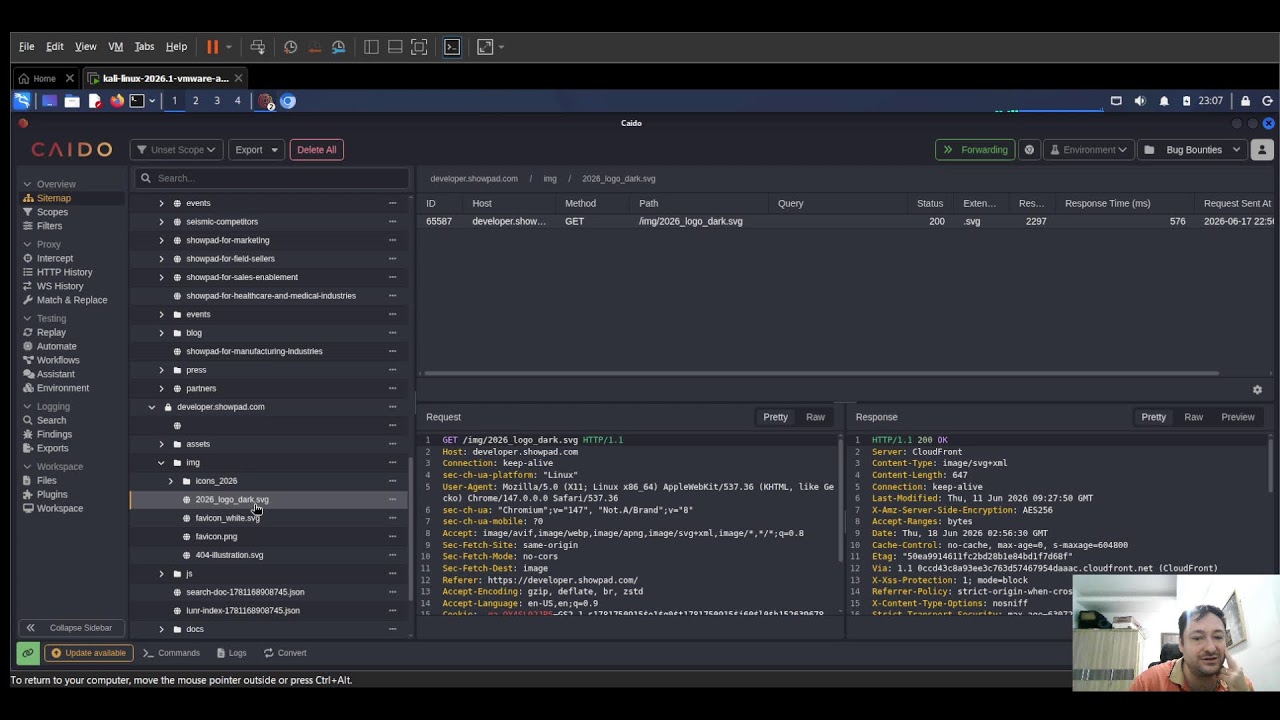This screenshot has width=1280, height=720.
Task: Open the Kali notifications bell
Action: pyautogui.click(x=1164, y=101)
